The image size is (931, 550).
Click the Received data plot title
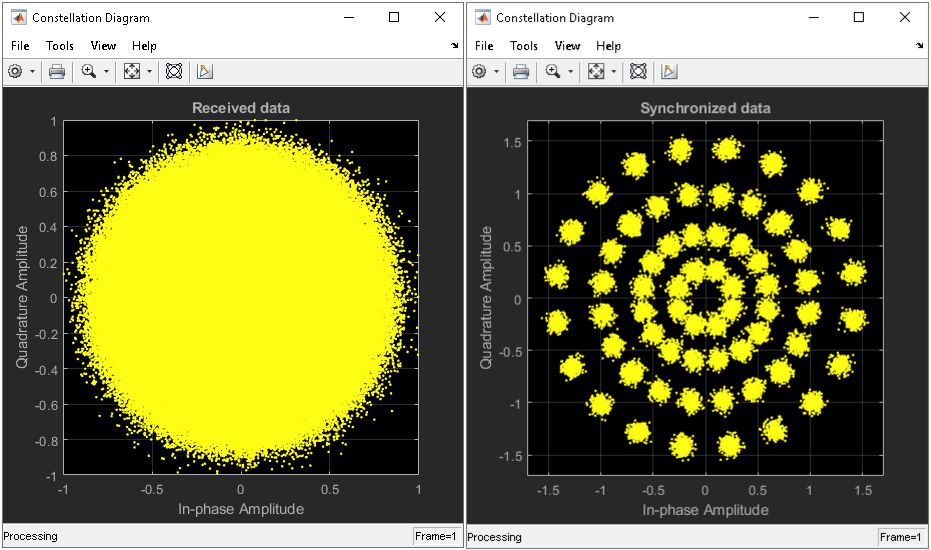tap(241, 108)
